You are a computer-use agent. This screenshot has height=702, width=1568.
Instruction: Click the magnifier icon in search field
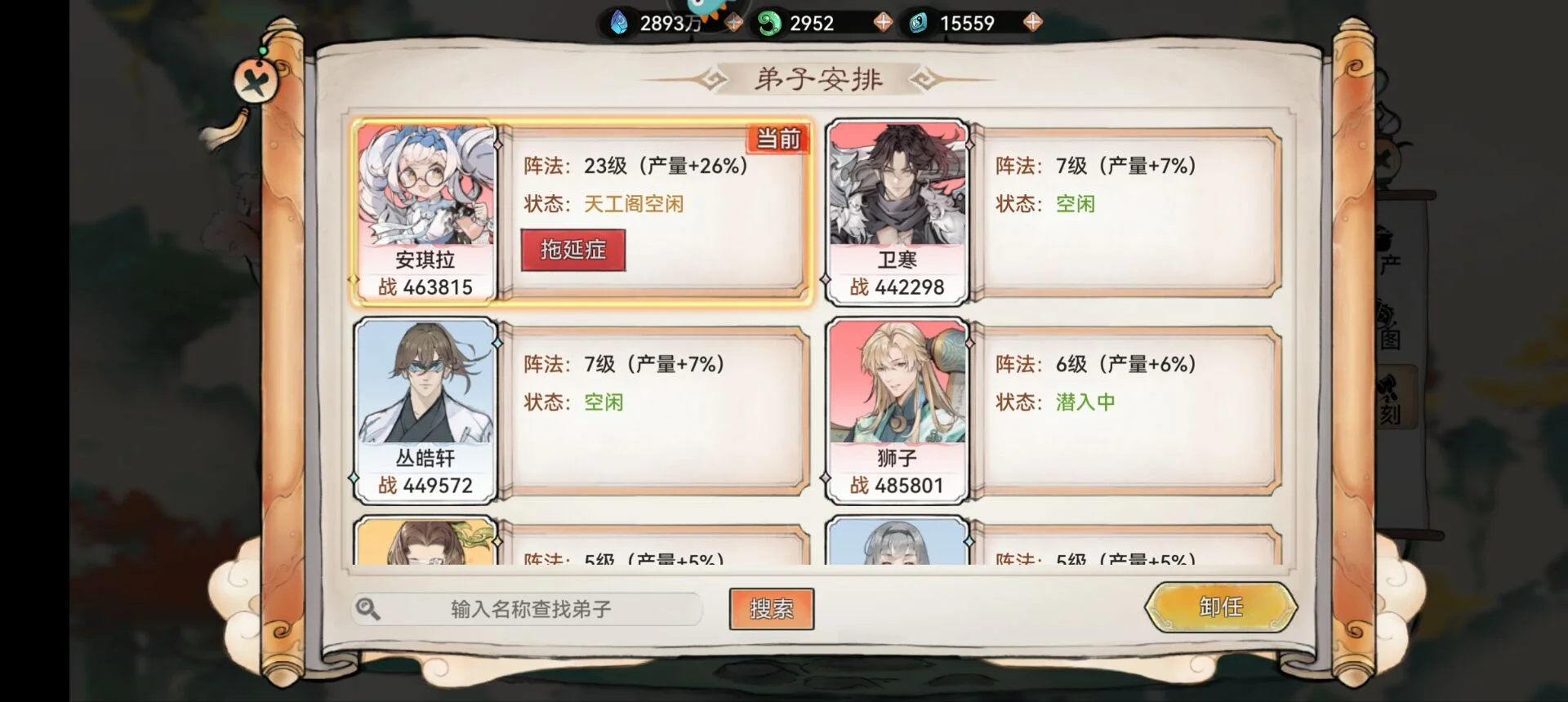click(x=368, y=609)
